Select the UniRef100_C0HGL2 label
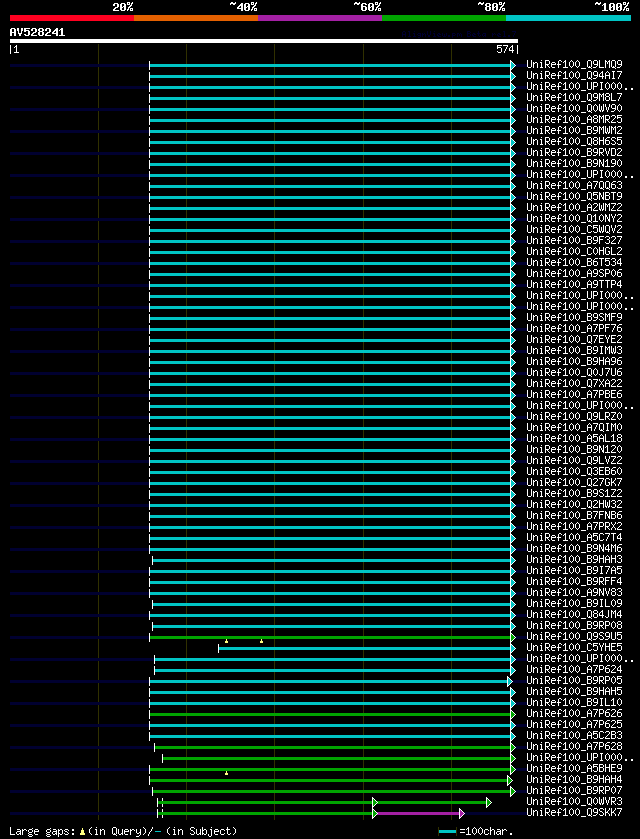The width and height of the screenshot is (640, 839). (x=574, y=251)
